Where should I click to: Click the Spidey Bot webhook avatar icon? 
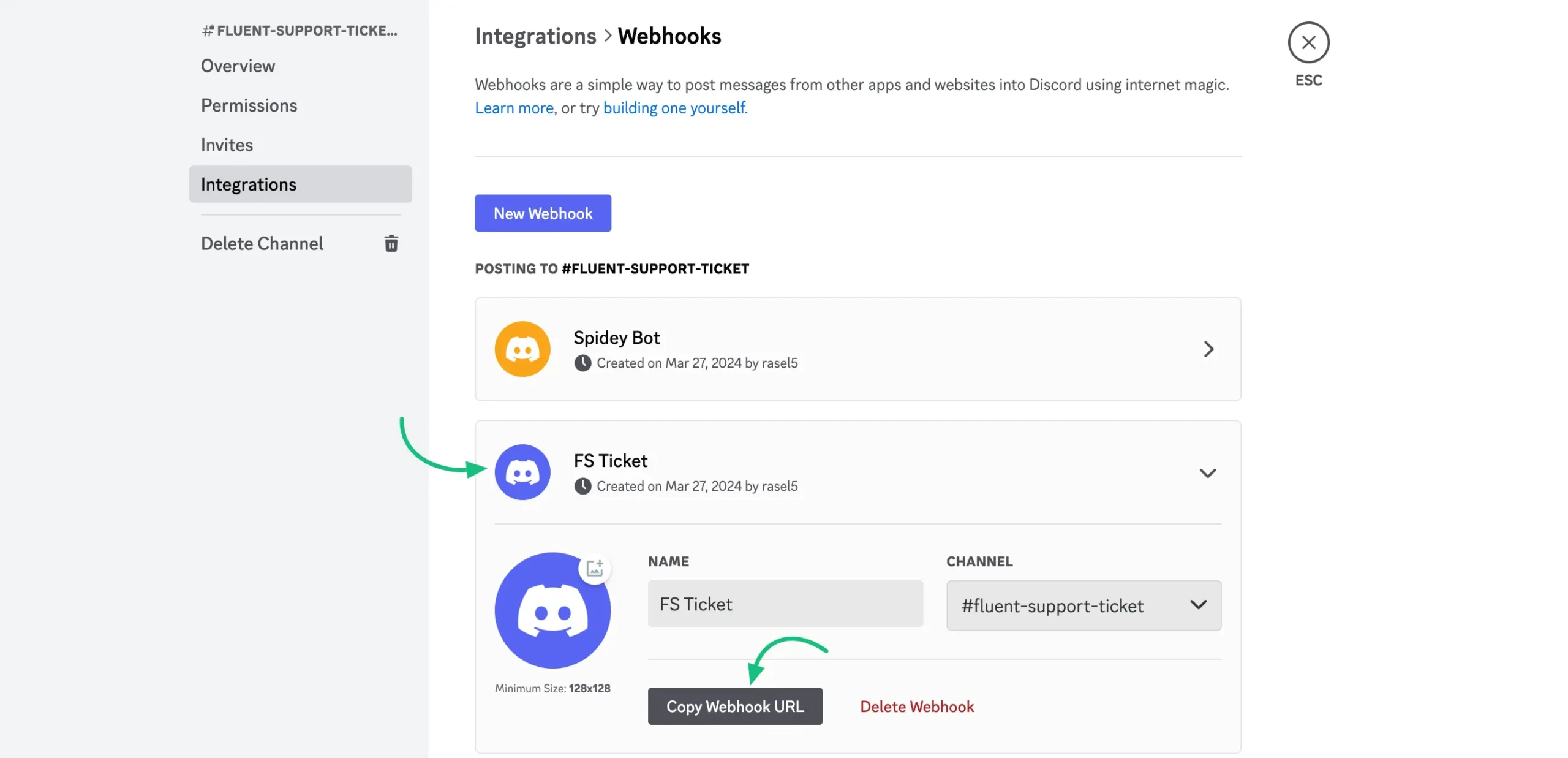pos(522,349)
